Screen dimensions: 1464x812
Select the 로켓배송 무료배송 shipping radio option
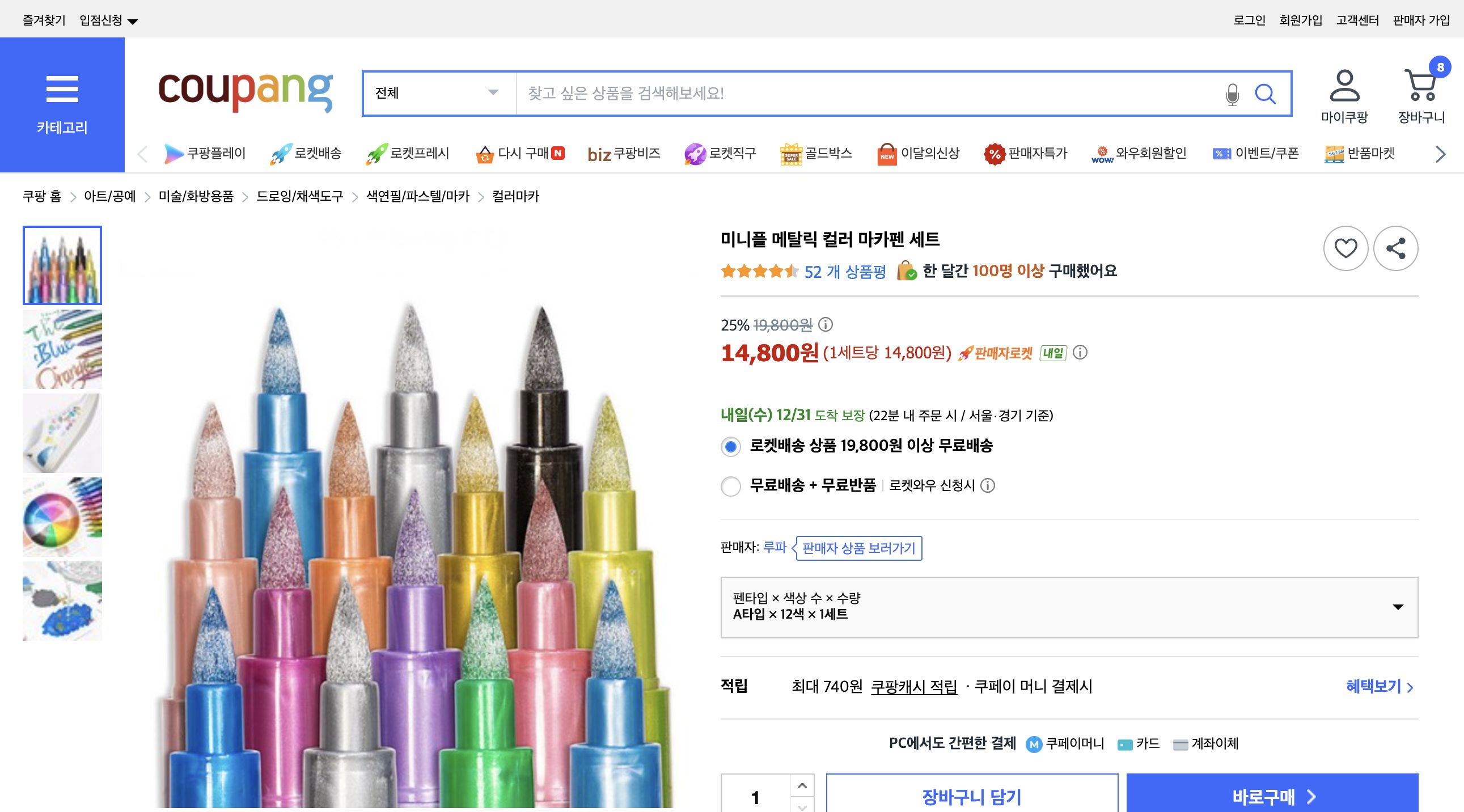point(731,447)
